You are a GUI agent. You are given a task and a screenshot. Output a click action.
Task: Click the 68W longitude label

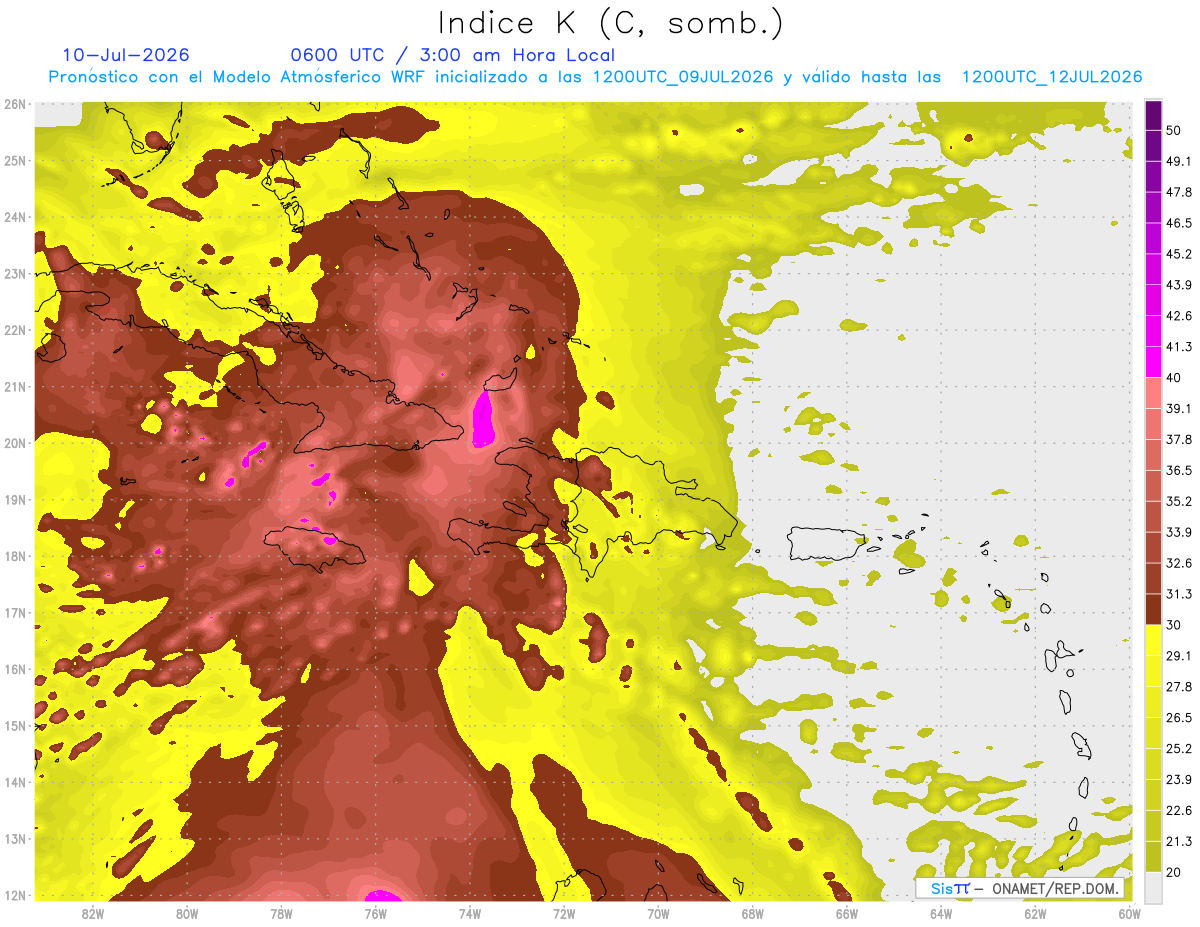752,913
